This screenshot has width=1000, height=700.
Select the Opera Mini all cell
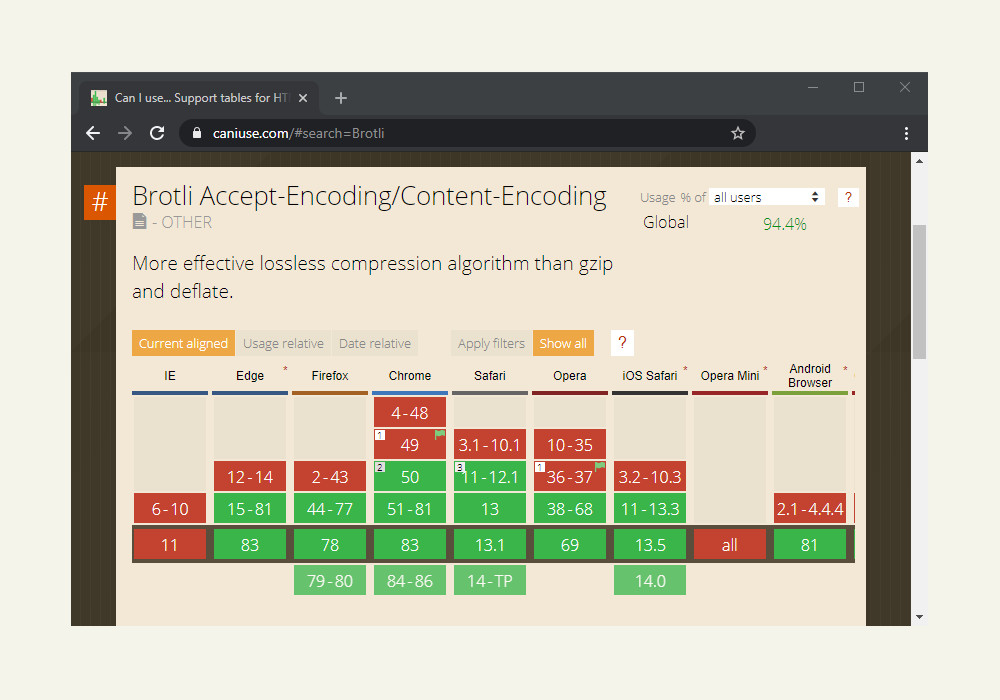tap(730, 544)
